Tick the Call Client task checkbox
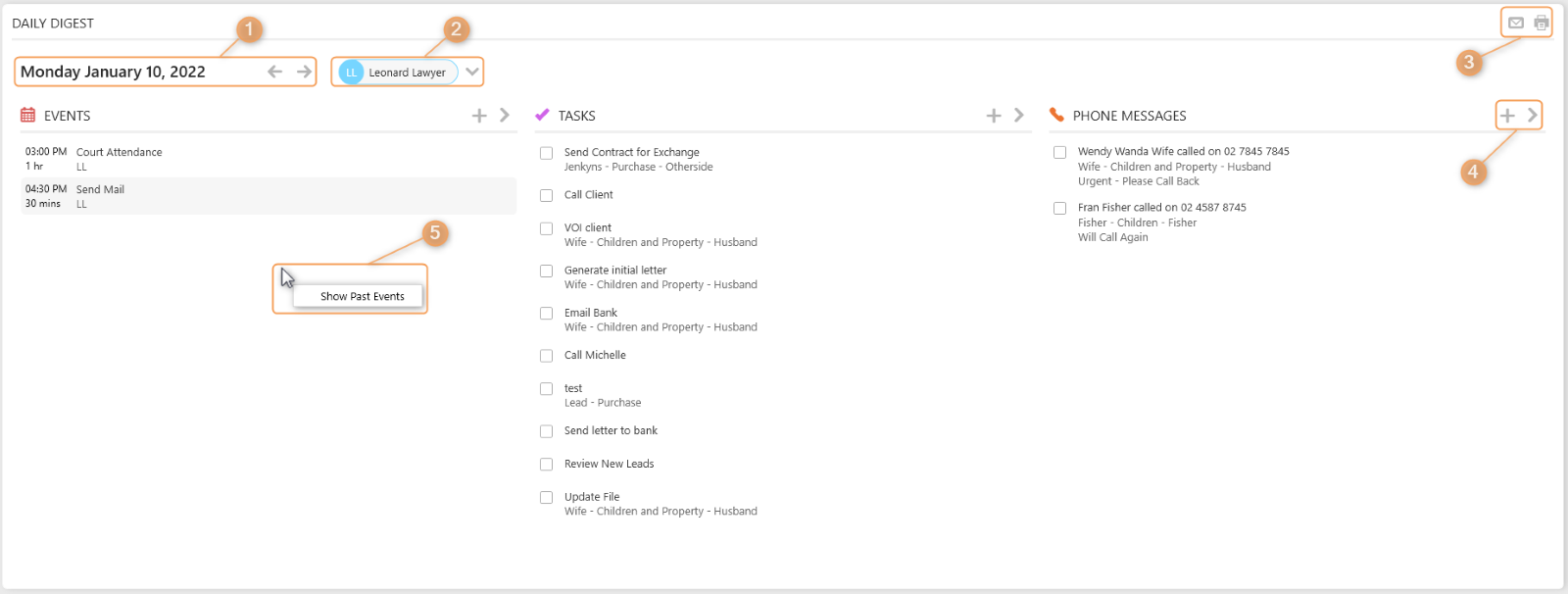Screen dimensions: 1568x594 (x=547, y=195)
